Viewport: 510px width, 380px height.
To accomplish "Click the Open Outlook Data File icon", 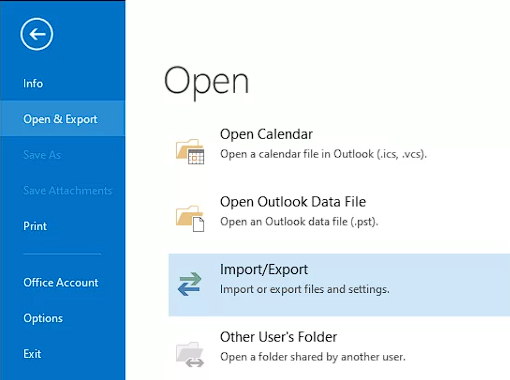I will [x=190, y=218].
